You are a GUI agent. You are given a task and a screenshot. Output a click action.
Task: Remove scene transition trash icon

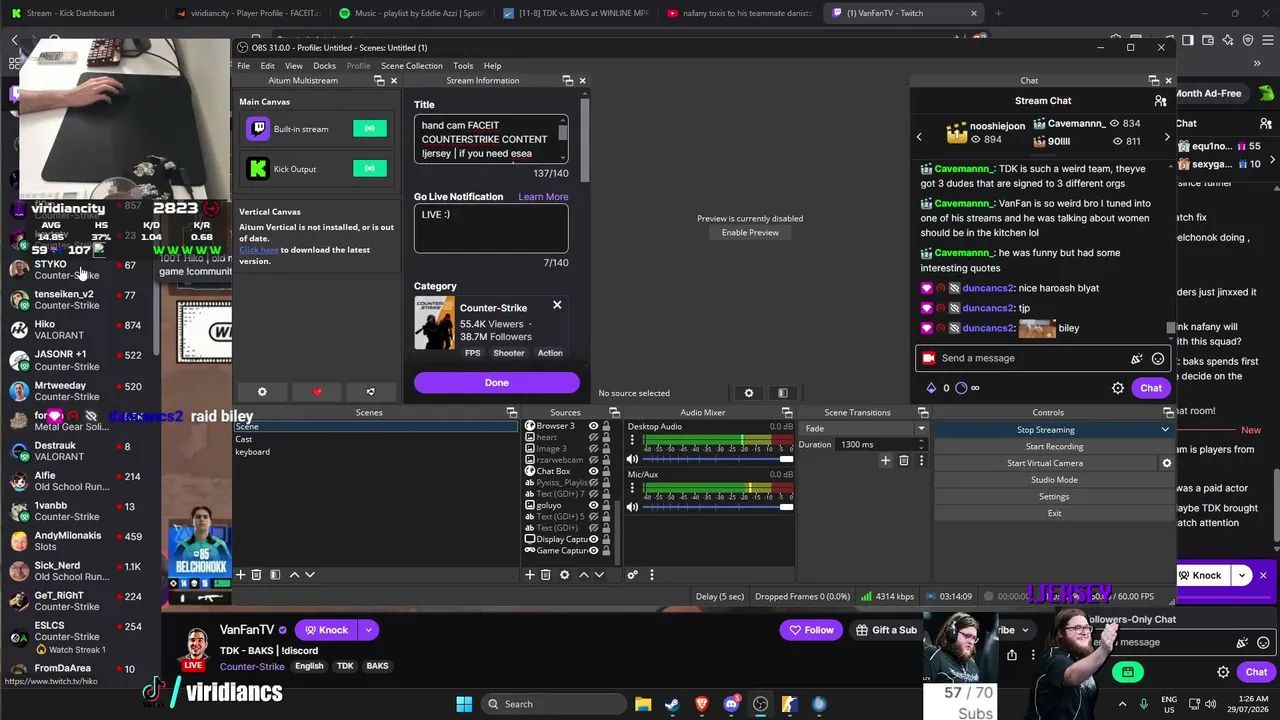[x=904, y=461]
